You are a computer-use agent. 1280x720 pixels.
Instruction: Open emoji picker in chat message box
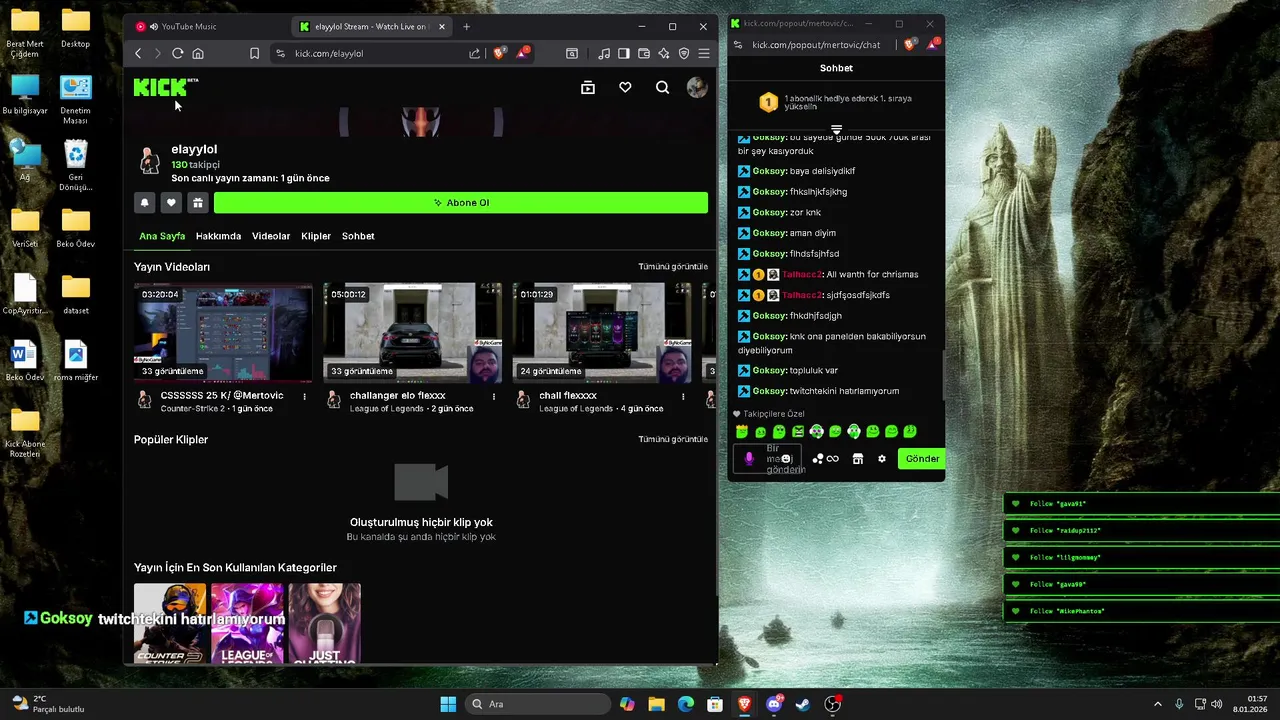tap(786, 459)
